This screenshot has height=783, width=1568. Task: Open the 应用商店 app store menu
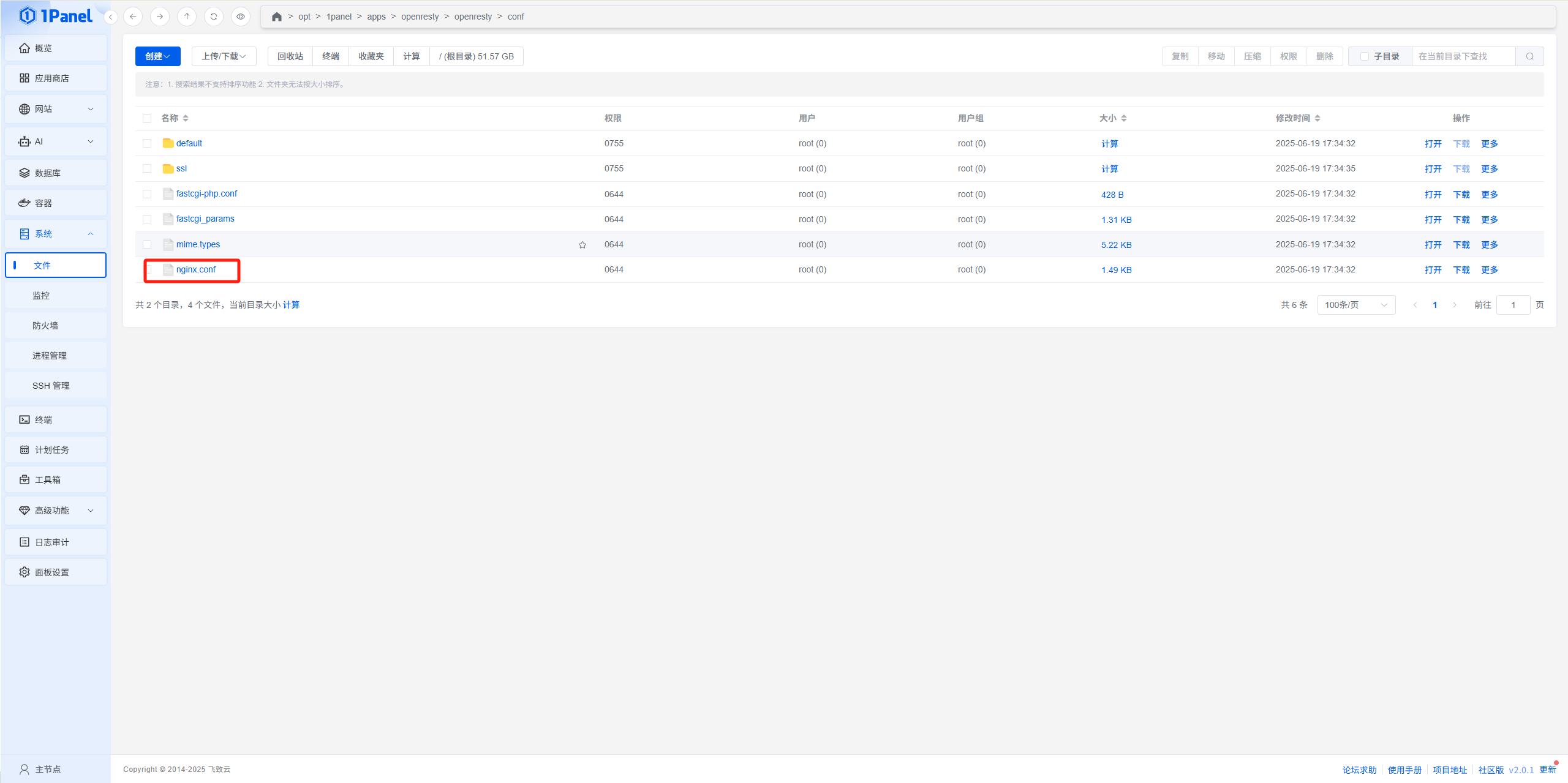[x=55, y=78]
